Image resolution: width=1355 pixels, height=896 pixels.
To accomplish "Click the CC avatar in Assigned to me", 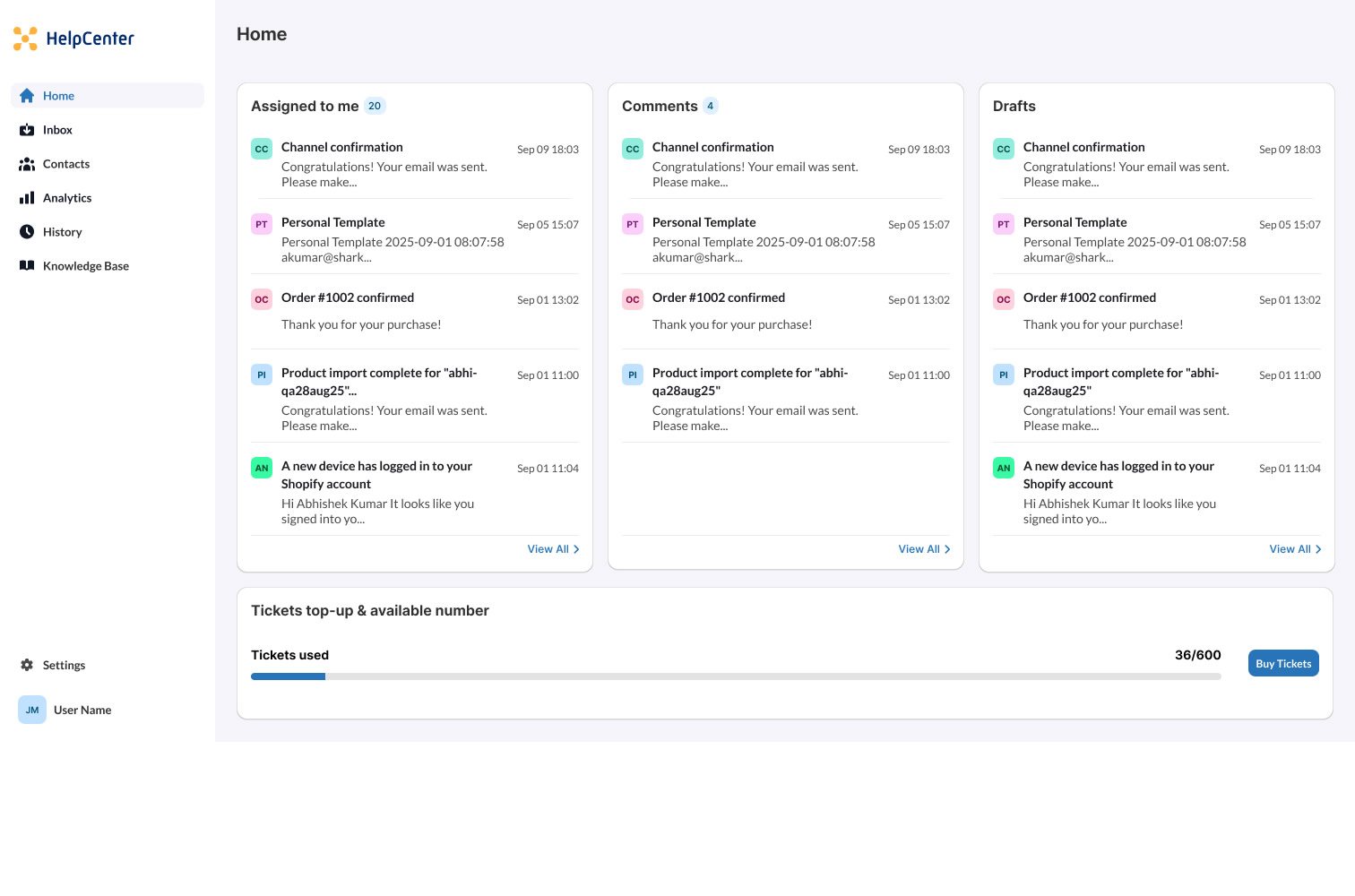I will [x=262, y=150].
